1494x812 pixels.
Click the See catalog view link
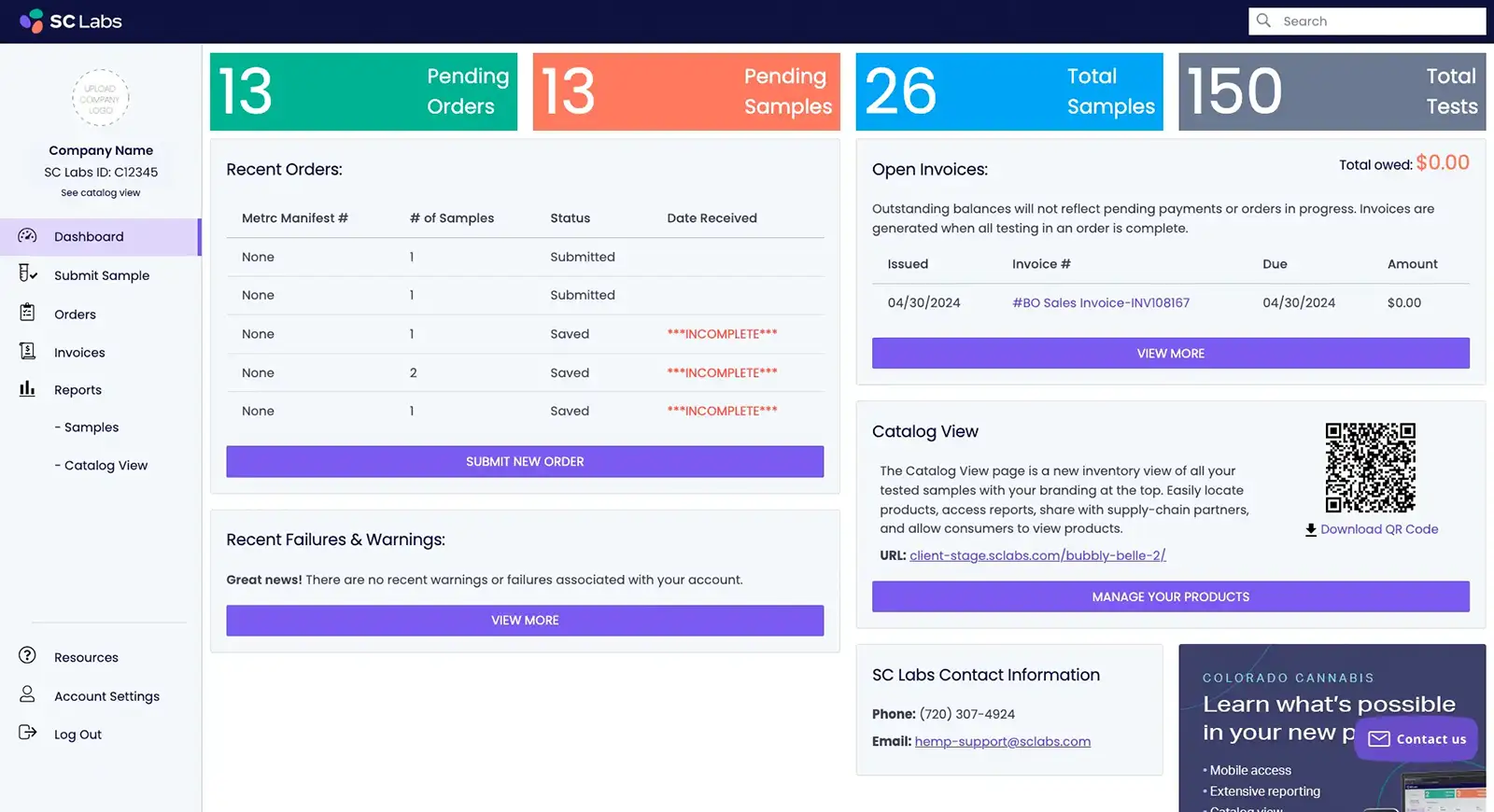coord(101,193)
